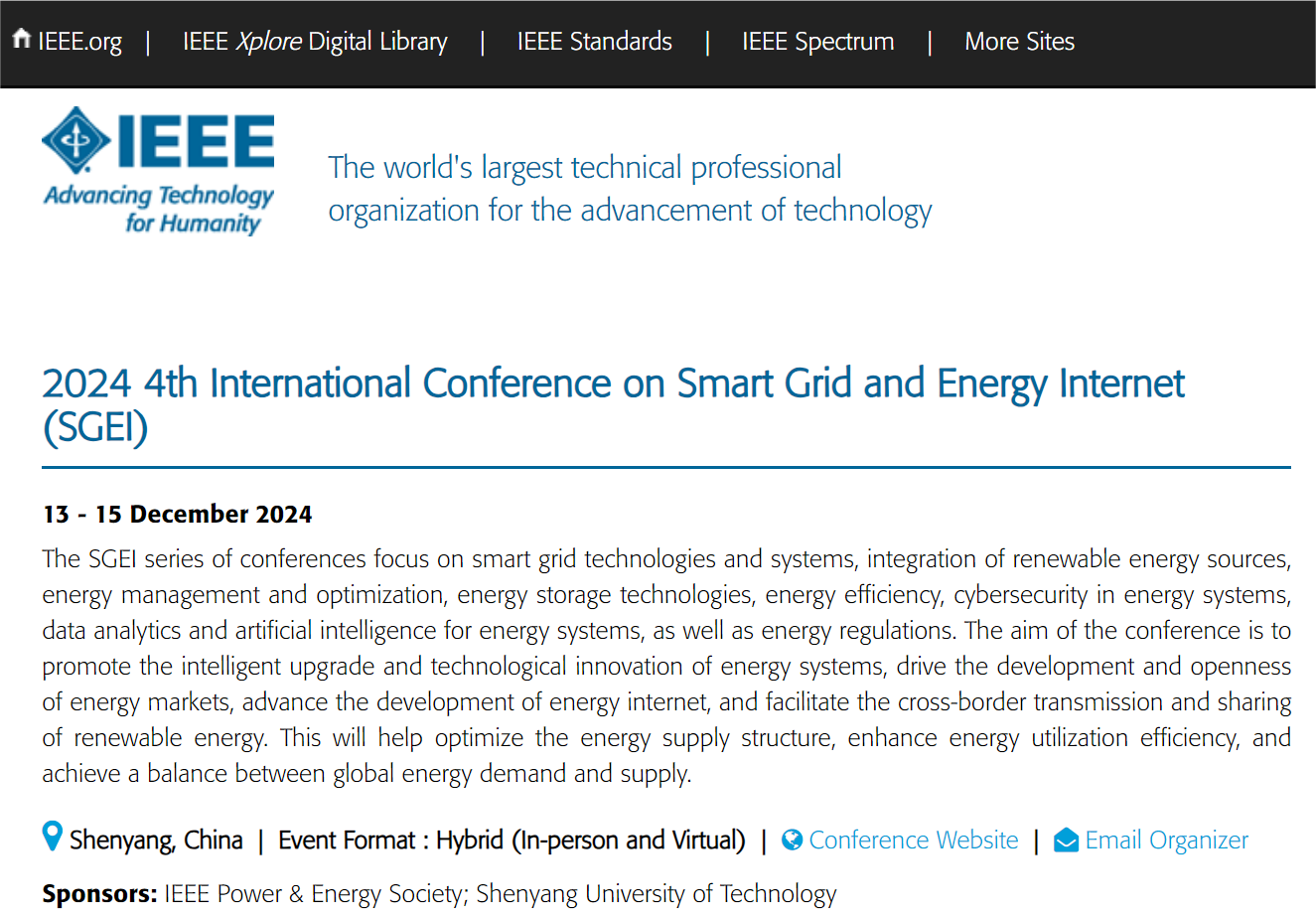Viewport: 1316px width, 918px height.
Task: Click Shenyang University of Technology sponsor text
Action: click(657, 894)
